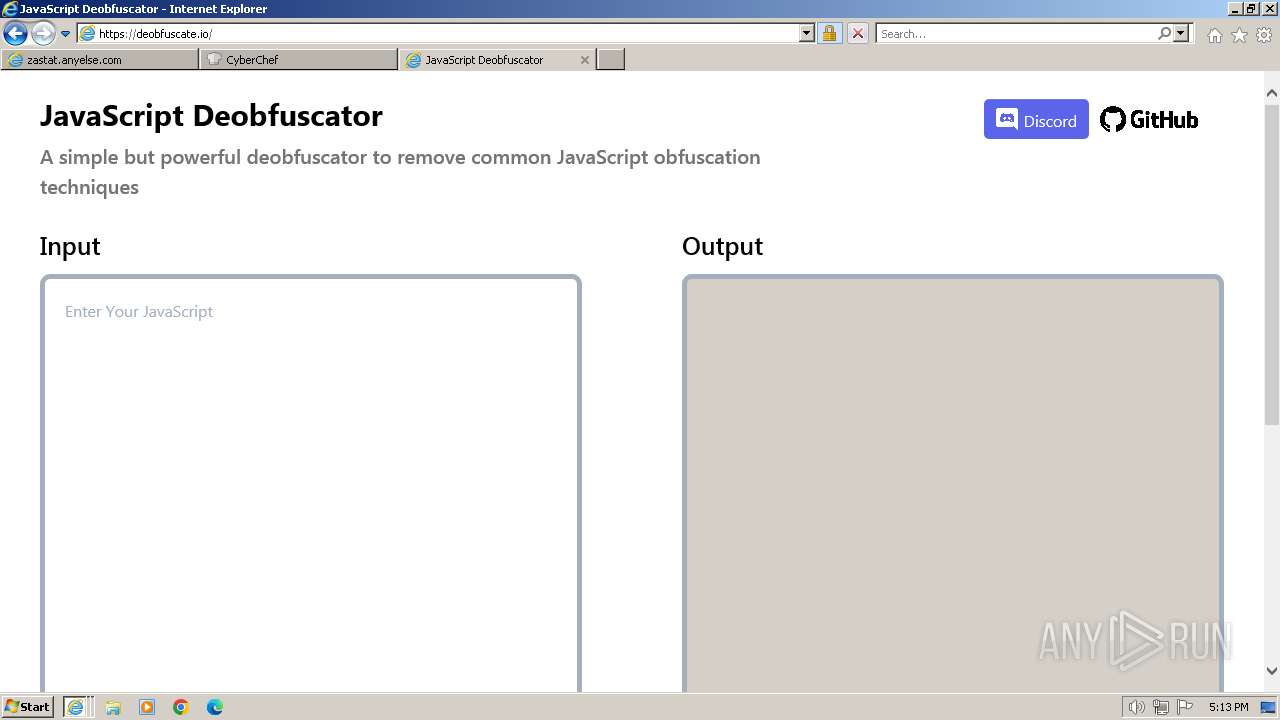
Task: Launch Edge from the taskbar
Action: [x=215, y=707]
